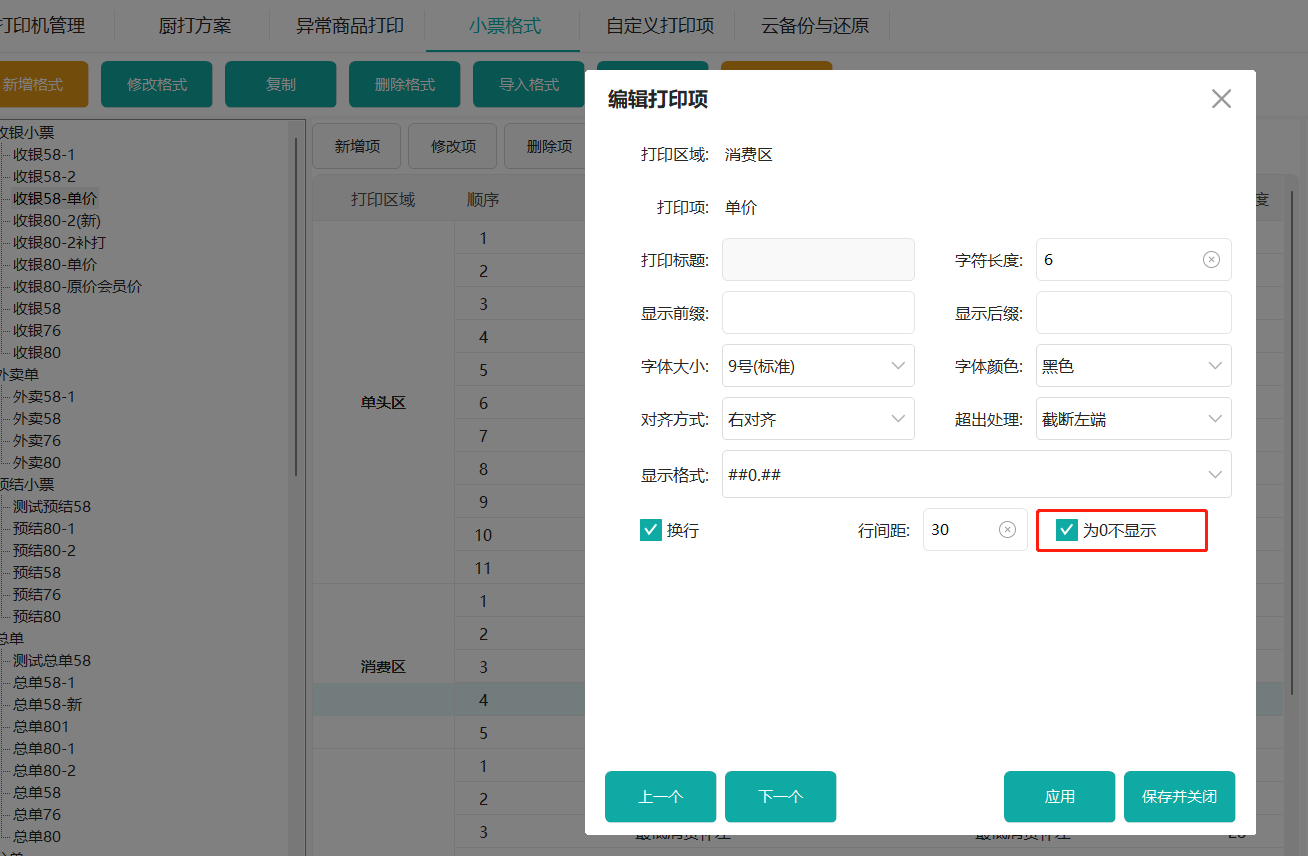Clear the 字符长度 field value
The height and width of the screenshot is (856, 1308).
[x=1211, y=260]
